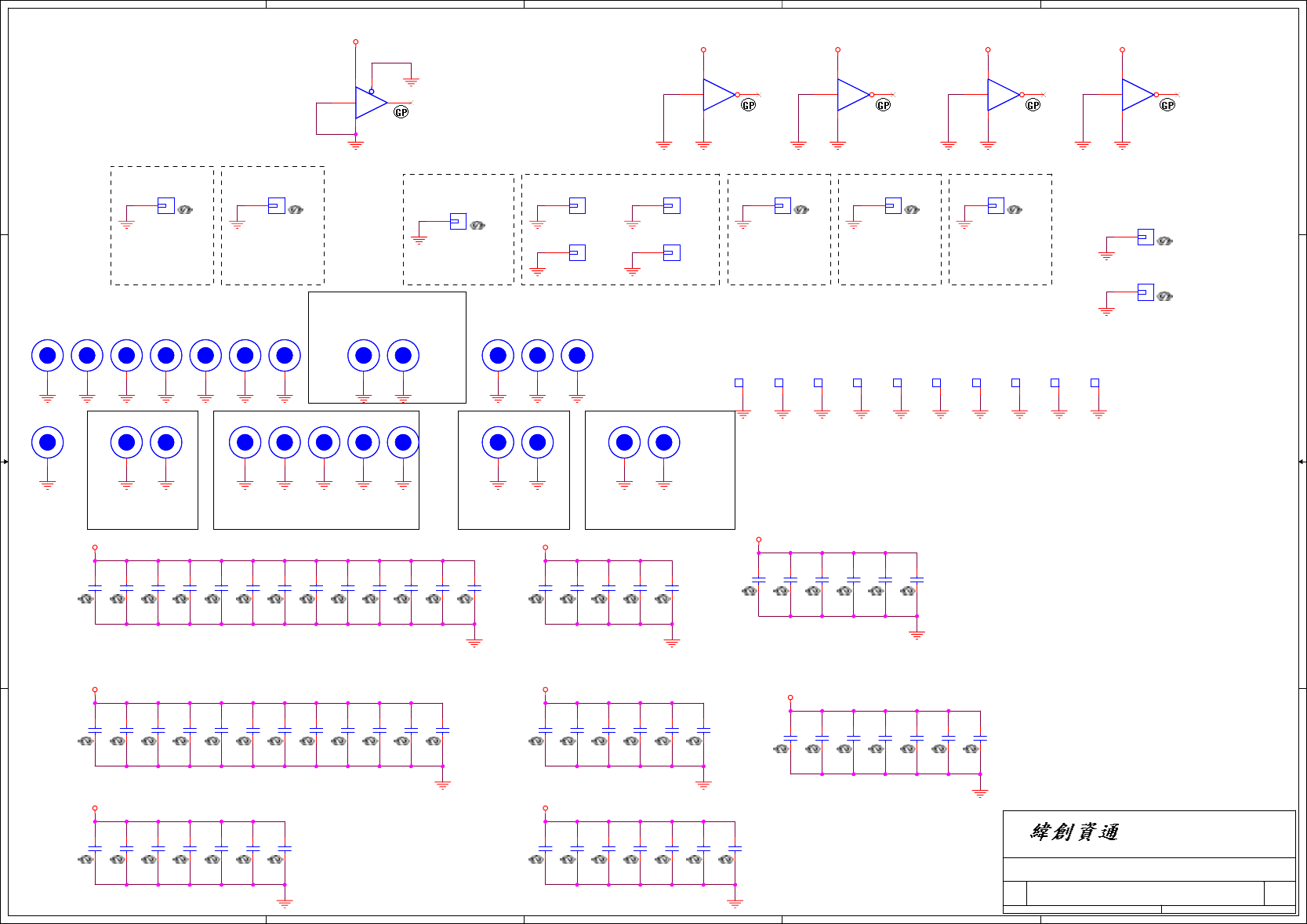This screenshot has height=924, width=1307.
Task: Select the lone test point outside the boxes, second row
Action: [x=48, y=443]
